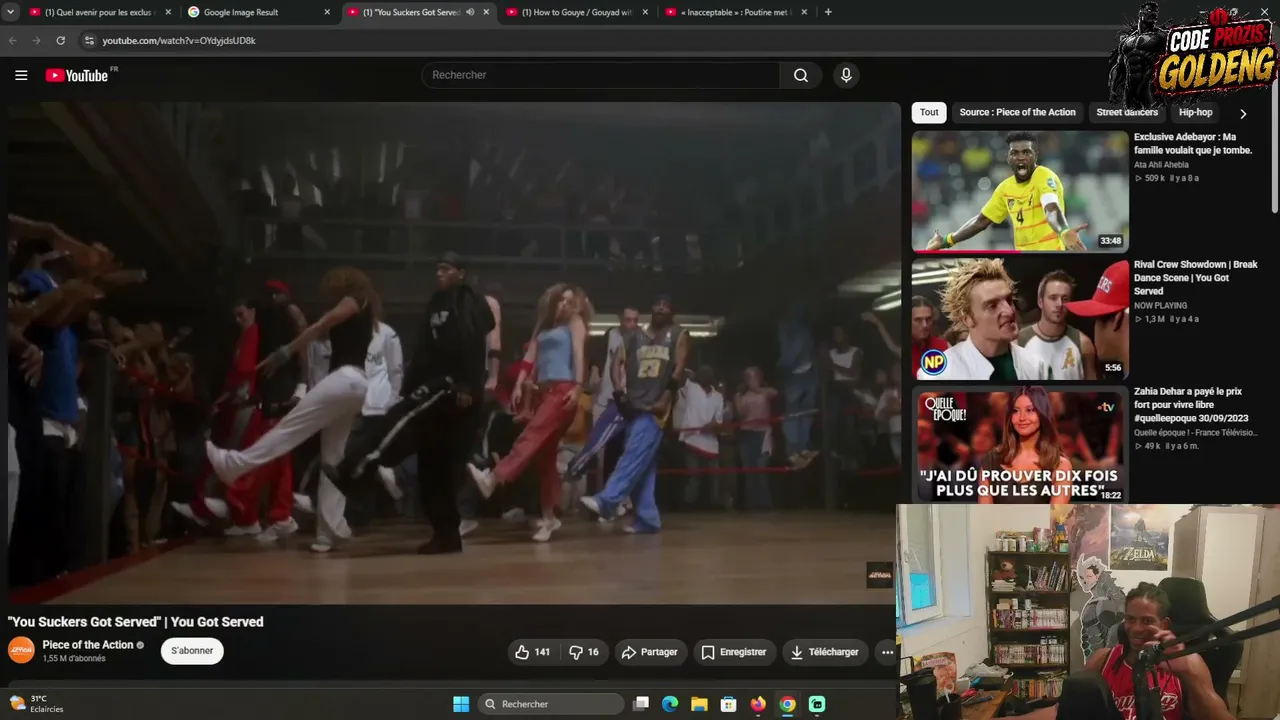This screenshot has height=720, width=1280.
Task: Go back with the browser back arrow
Action: click(13, 40)
